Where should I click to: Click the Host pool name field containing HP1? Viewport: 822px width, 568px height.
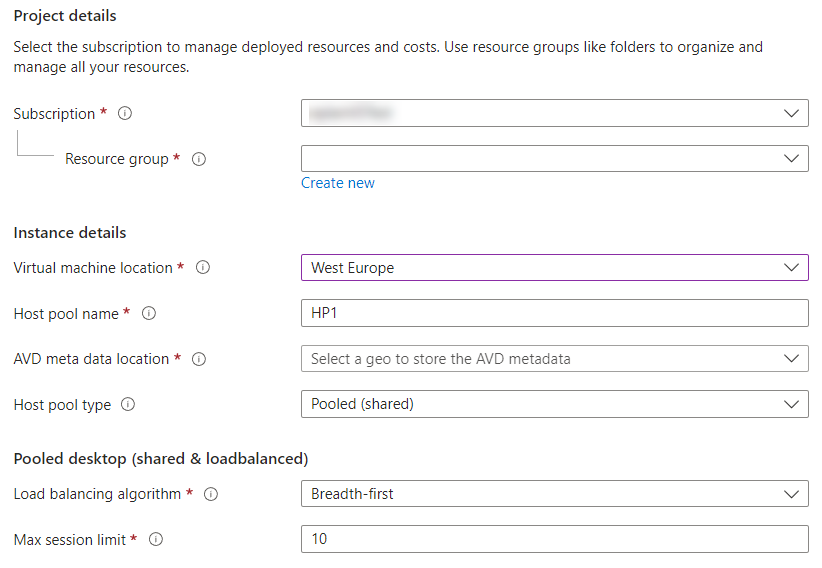pyautogui.click(x=554, y=313)
